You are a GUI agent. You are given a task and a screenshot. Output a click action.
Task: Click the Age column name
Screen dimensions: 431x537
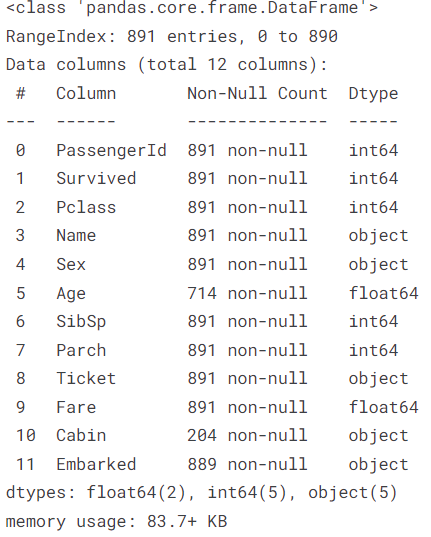pyautogui.click(x=71, y=294)
